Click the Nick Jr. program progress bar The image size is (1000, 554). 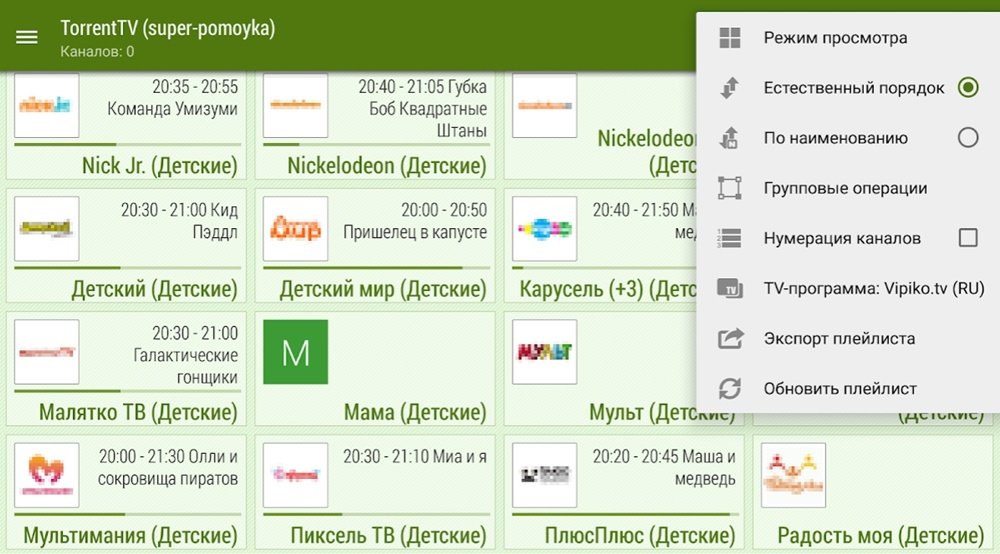(x=128, y=144)
